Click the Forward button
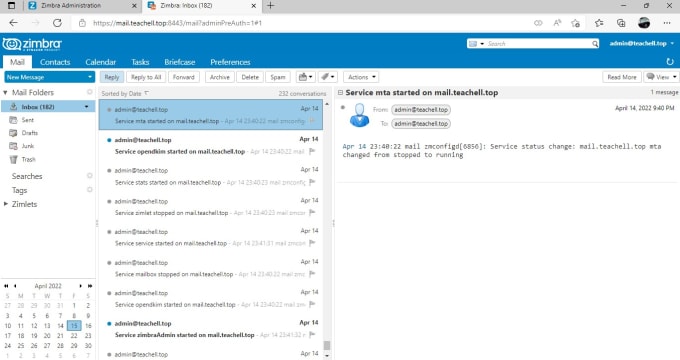680x360 pixels. pos(183,77)
